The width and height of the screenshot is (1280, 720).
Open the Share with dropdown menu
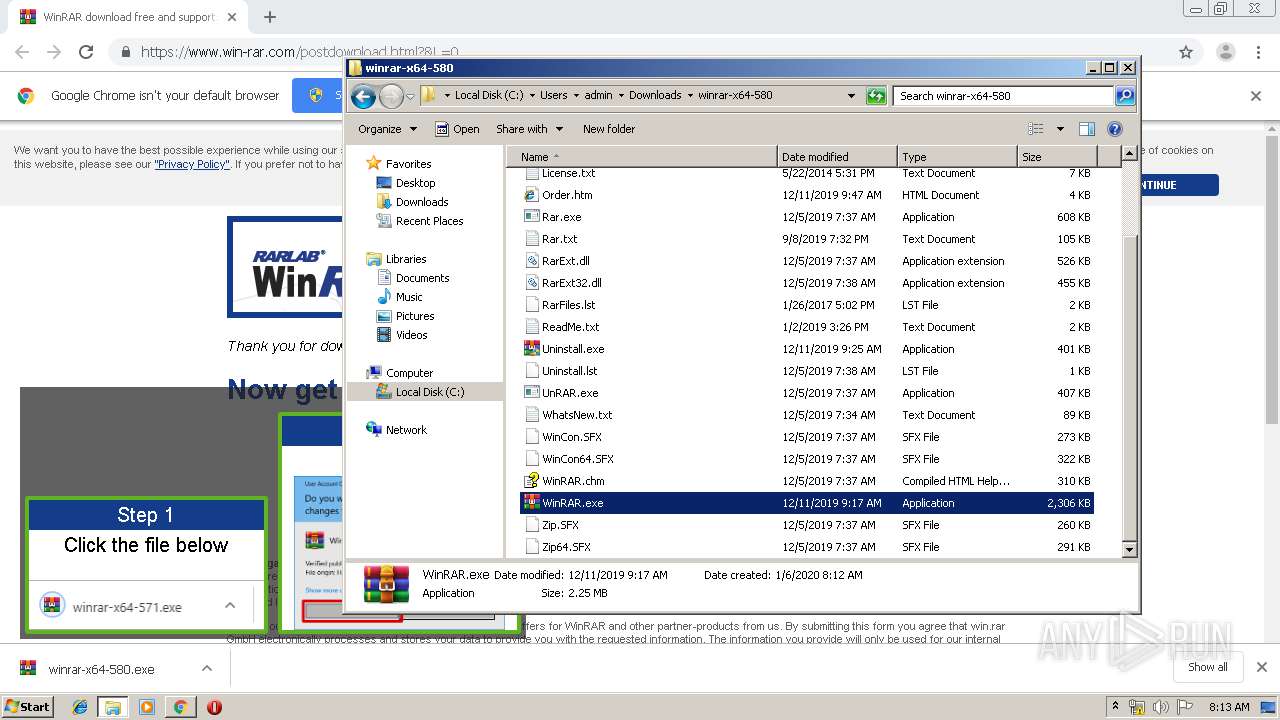coord(530,129)
